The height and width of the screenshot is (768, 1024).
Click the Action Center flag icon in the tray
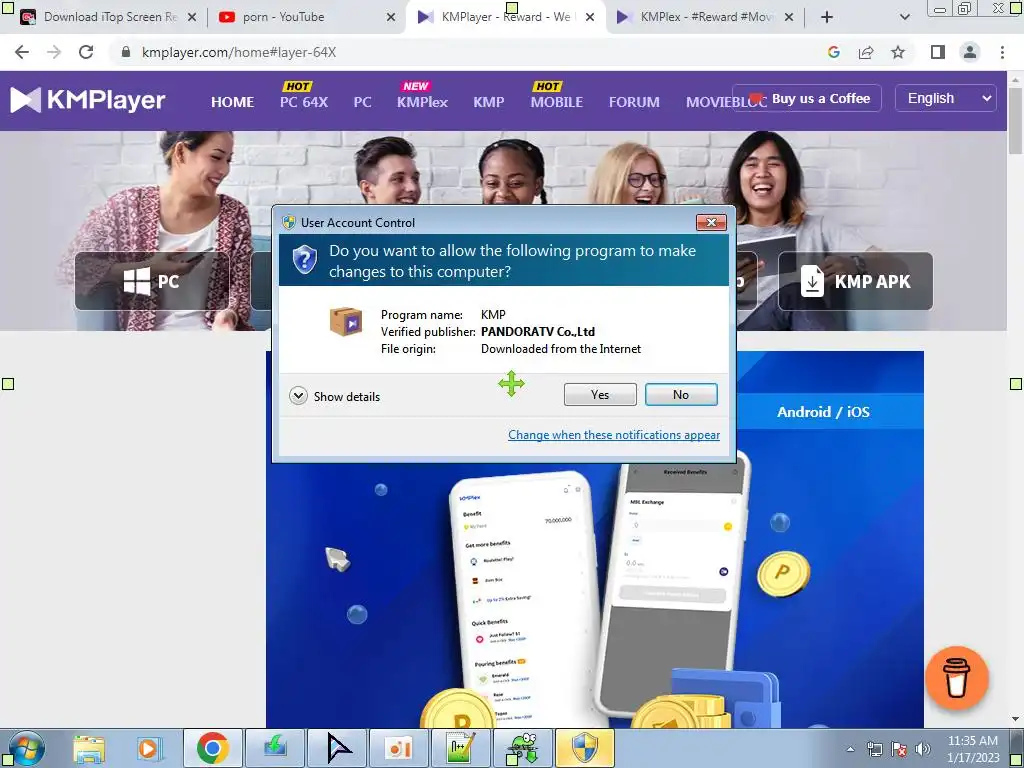pyautogui.click(x=899, y=749)
